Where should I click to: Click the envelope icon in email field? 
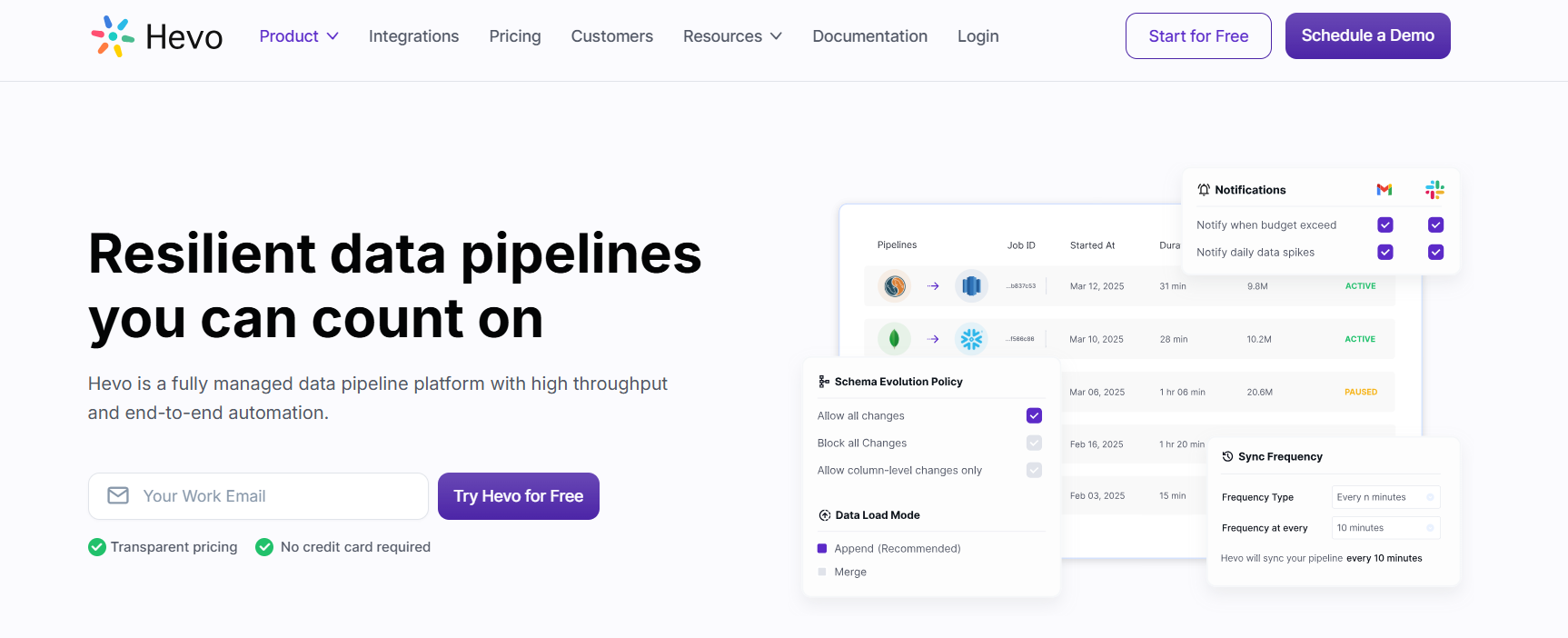pyautogui.click(x=118, y=495)
